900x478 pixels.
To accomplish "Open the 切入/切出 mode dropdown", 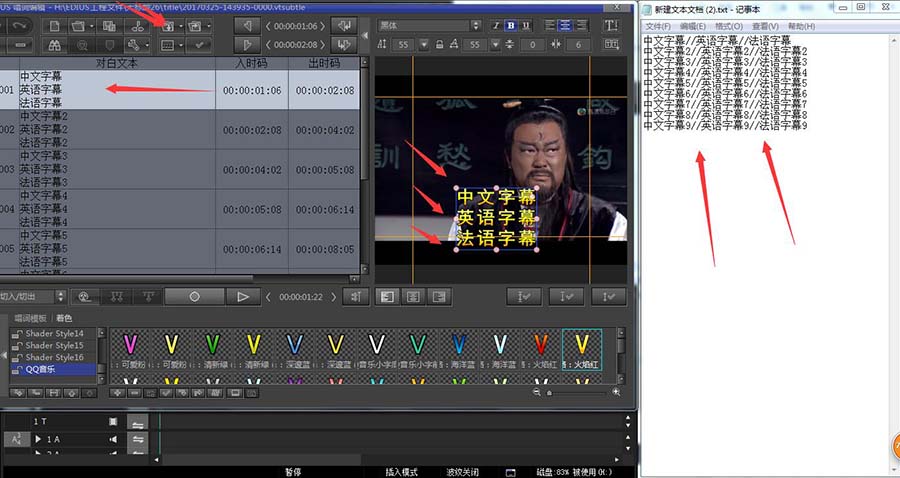I will point(60,297).
